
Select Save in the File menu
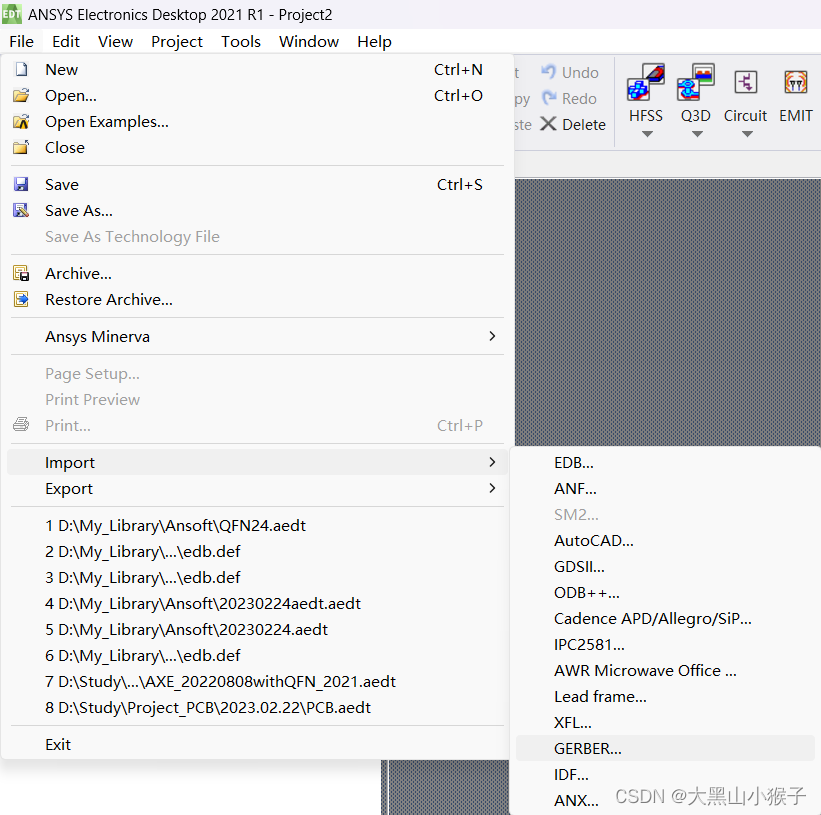257,184
